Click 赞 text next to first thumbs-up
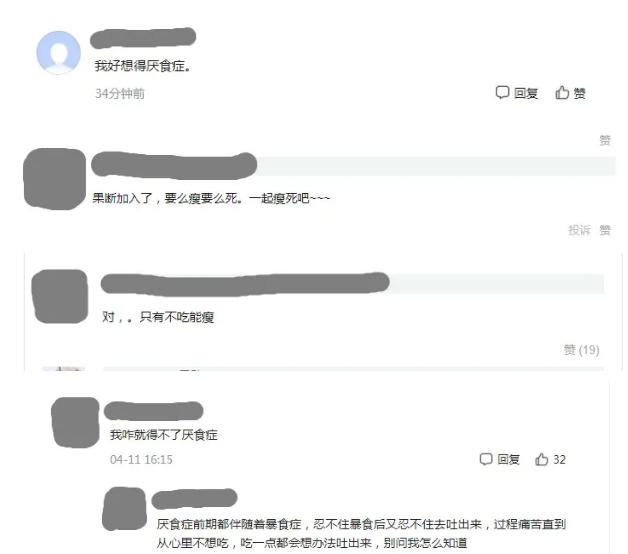Viewport: 628px width, 554px height. click(x=580, y=93)
